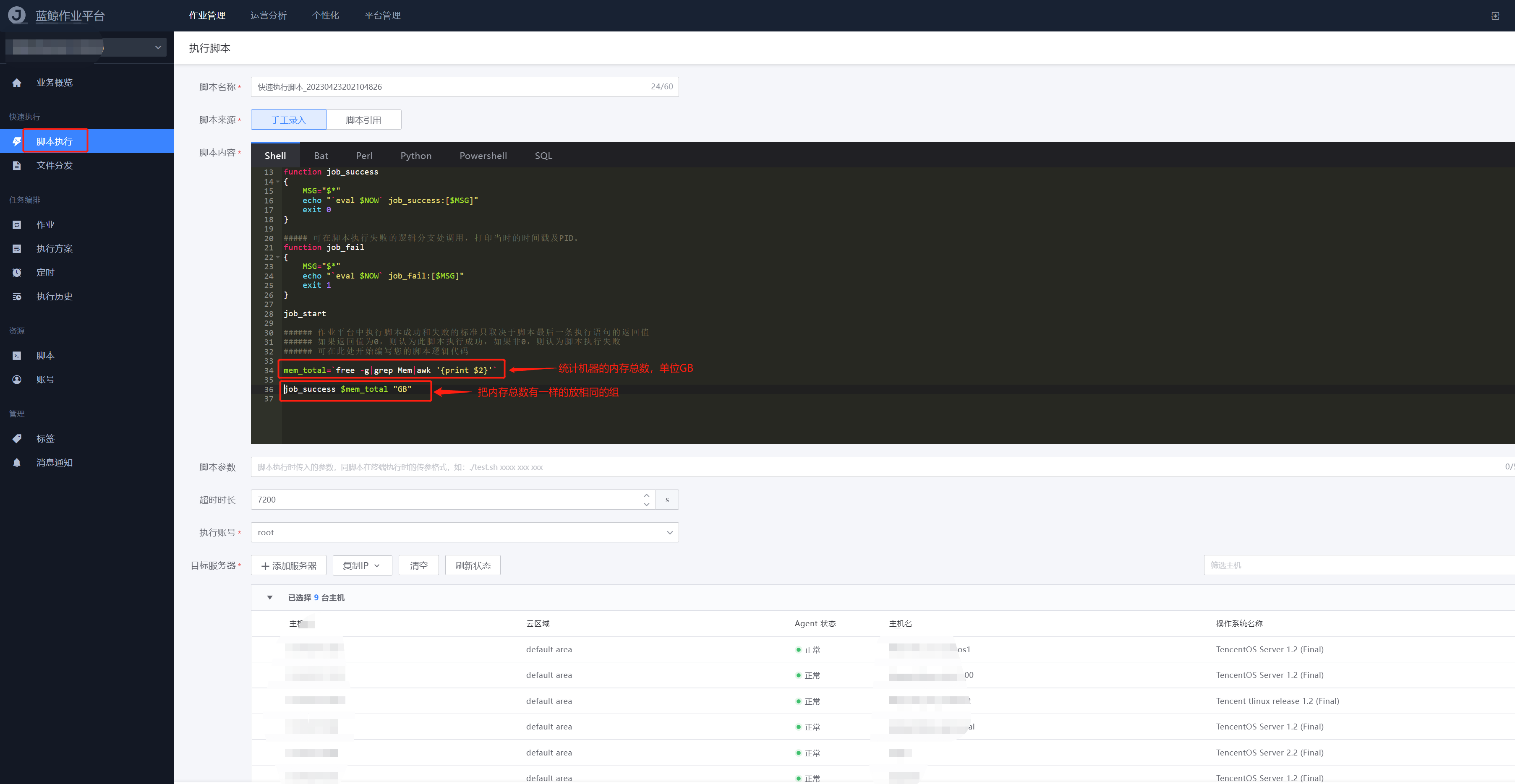The image size is (1515, 784).
Task: Switch to the Bat script tab
Action: click(x=321, y=156)
